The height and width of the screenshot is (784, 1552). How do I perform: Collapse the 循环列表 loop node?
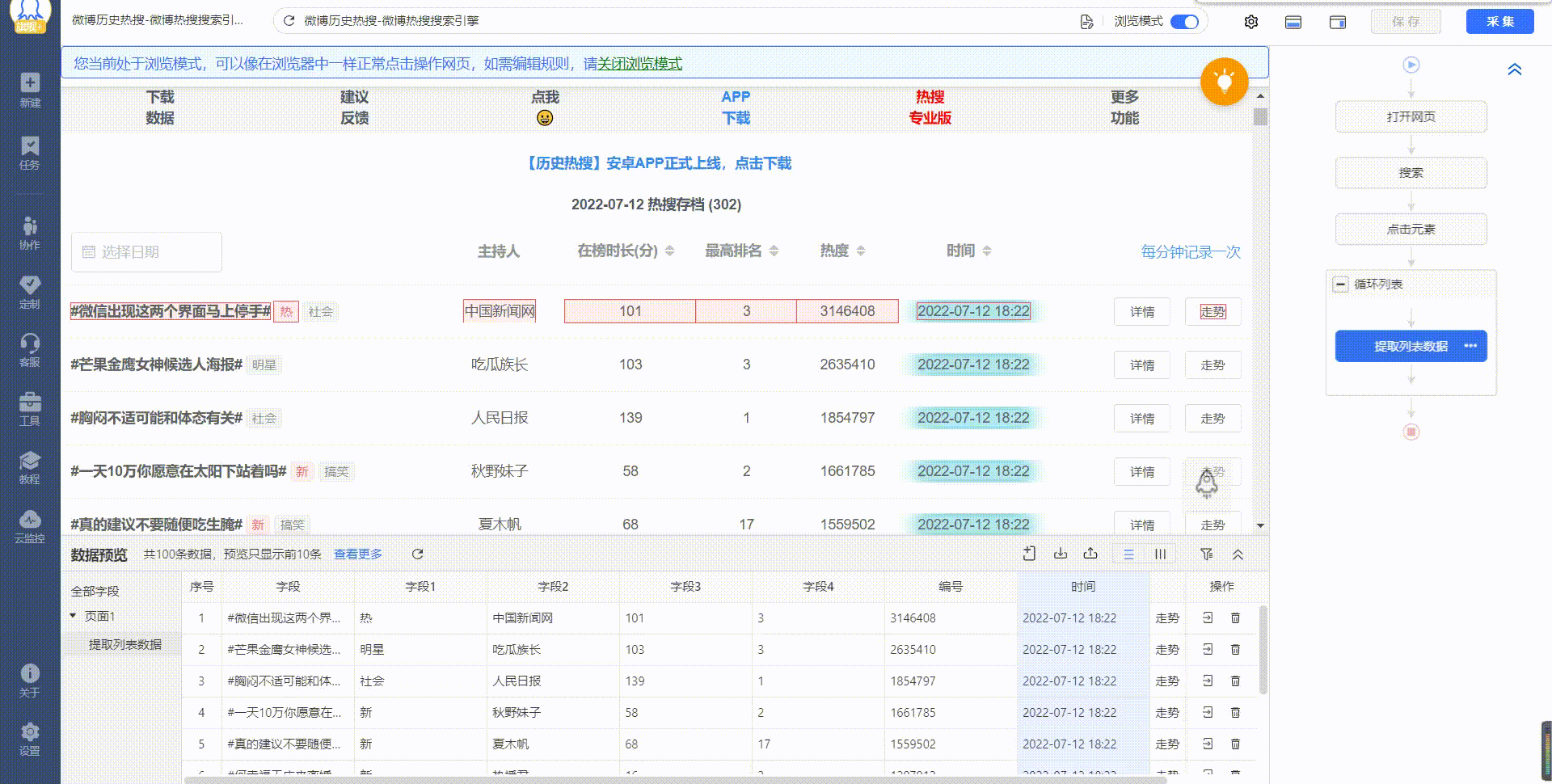(x=1341, y=285)
